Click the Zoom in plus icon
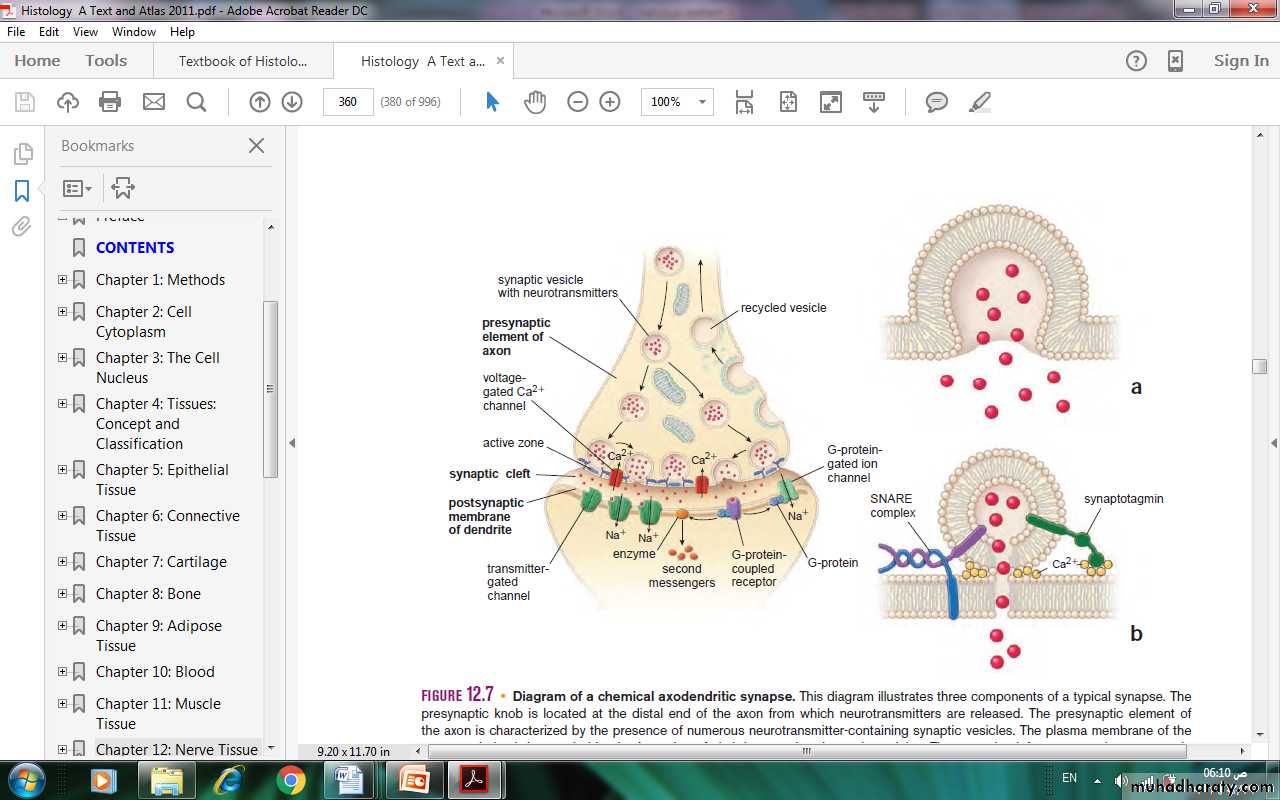1280x800 pixels. click(x=610, y=102)
